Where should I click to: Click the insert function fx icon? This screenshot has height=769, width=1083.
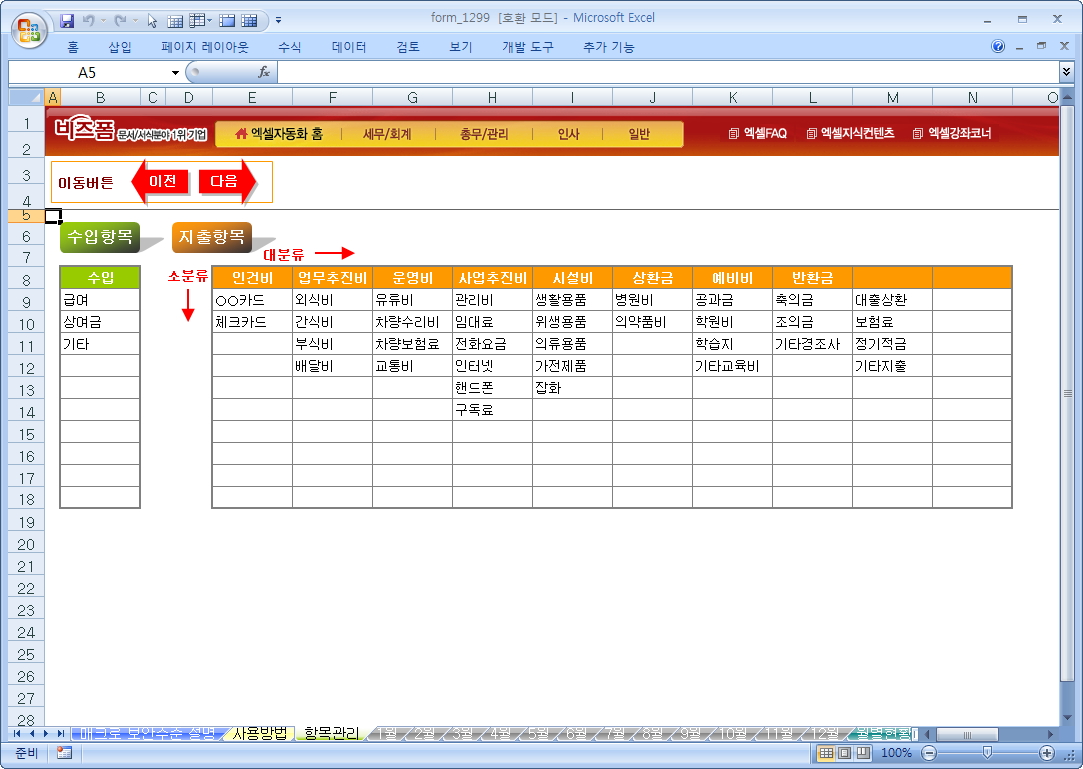[x=264, y=72]
